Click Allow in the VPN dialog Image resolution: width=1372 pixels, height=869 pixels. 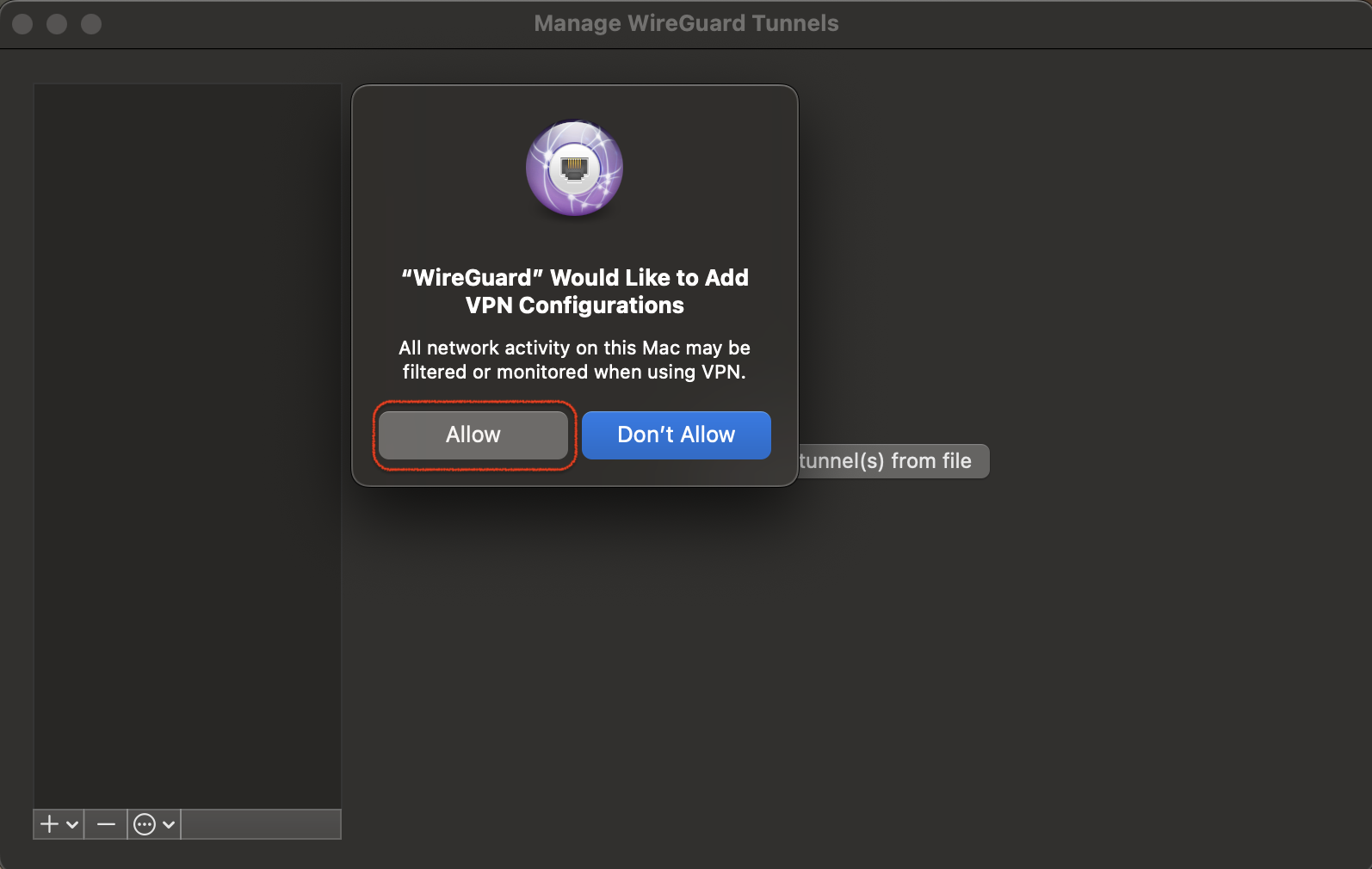(473, 435)
